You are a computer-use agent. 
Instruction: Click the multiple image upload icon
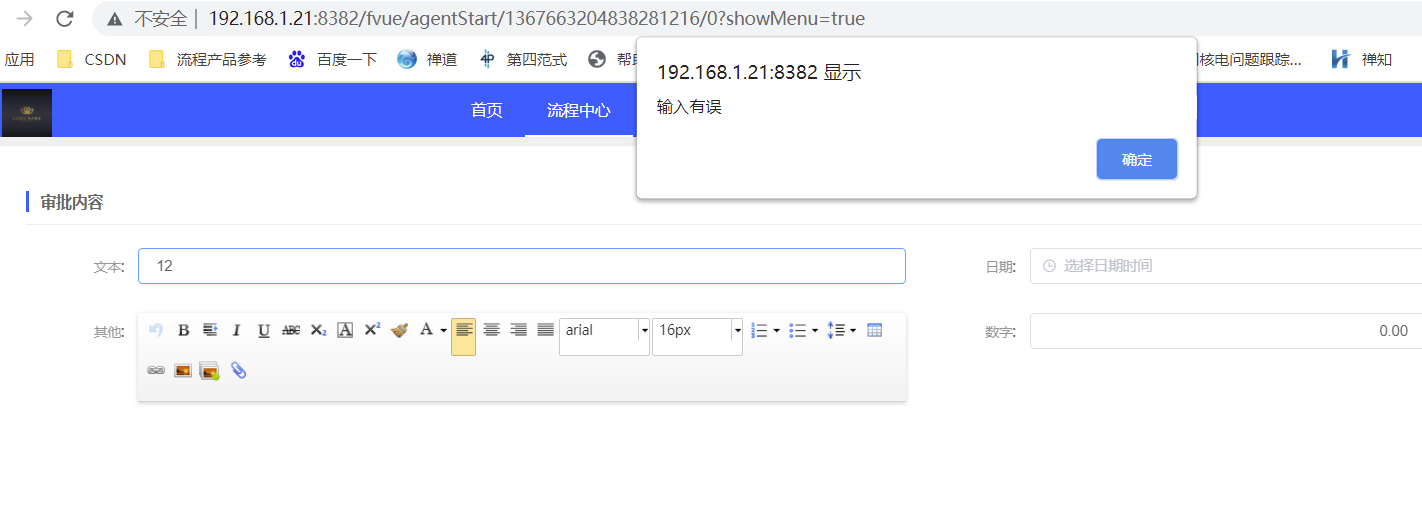[x=209, y=371]
